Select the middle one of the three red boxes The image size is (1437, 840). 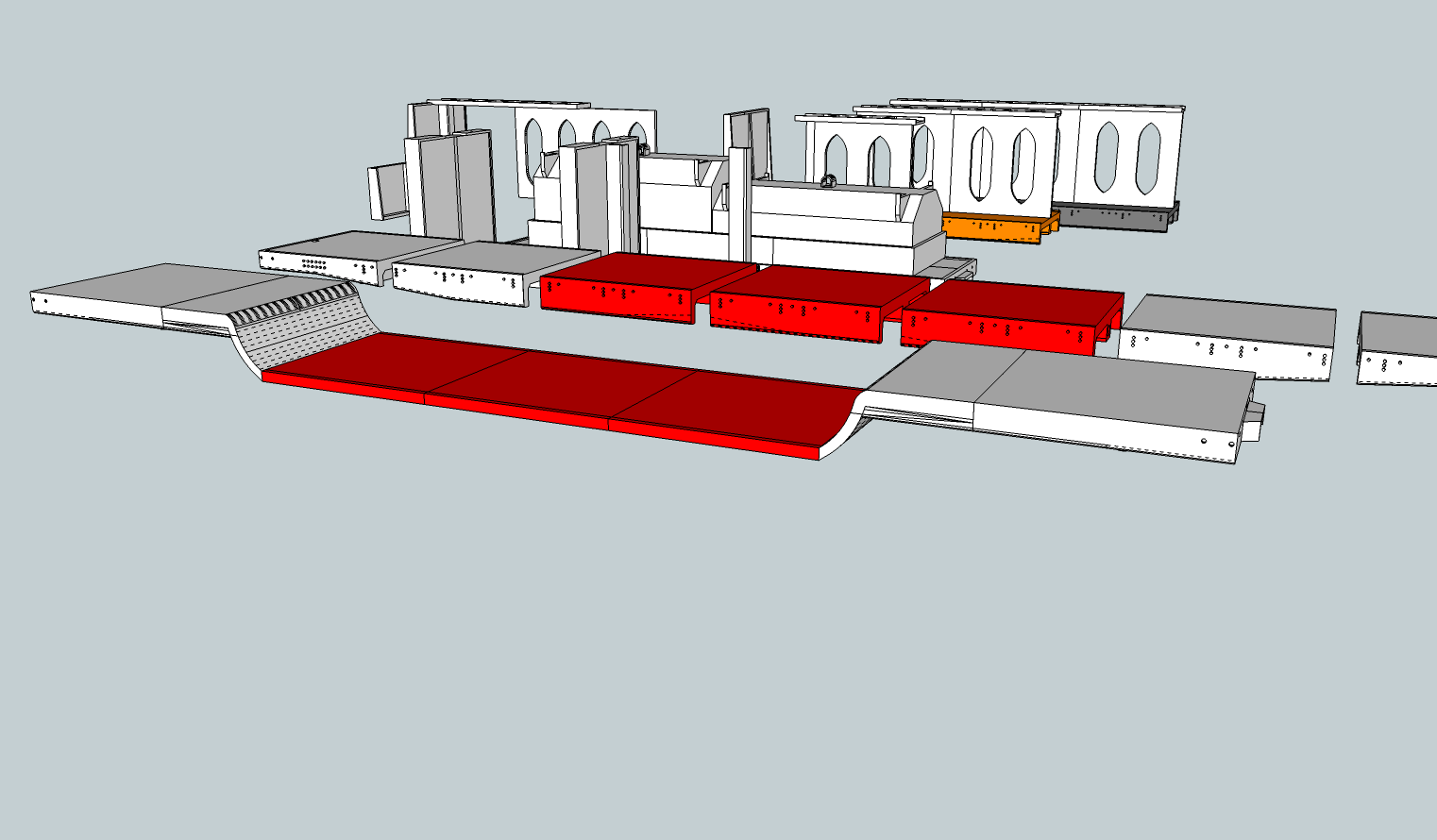click(818, 303)
